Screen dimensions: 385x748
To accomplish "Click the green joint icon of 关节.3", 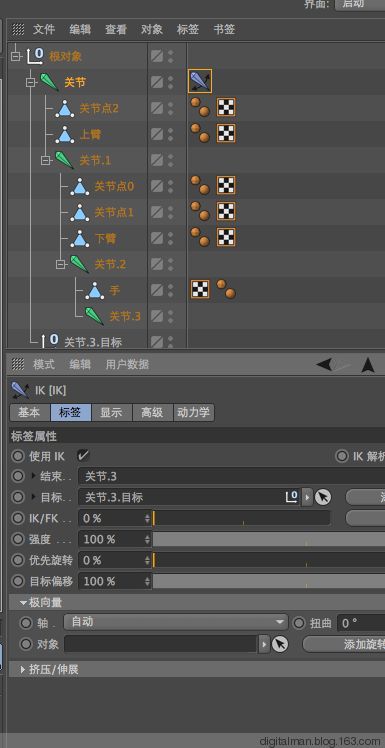I will pyautogui.click(x=94, y=316).
